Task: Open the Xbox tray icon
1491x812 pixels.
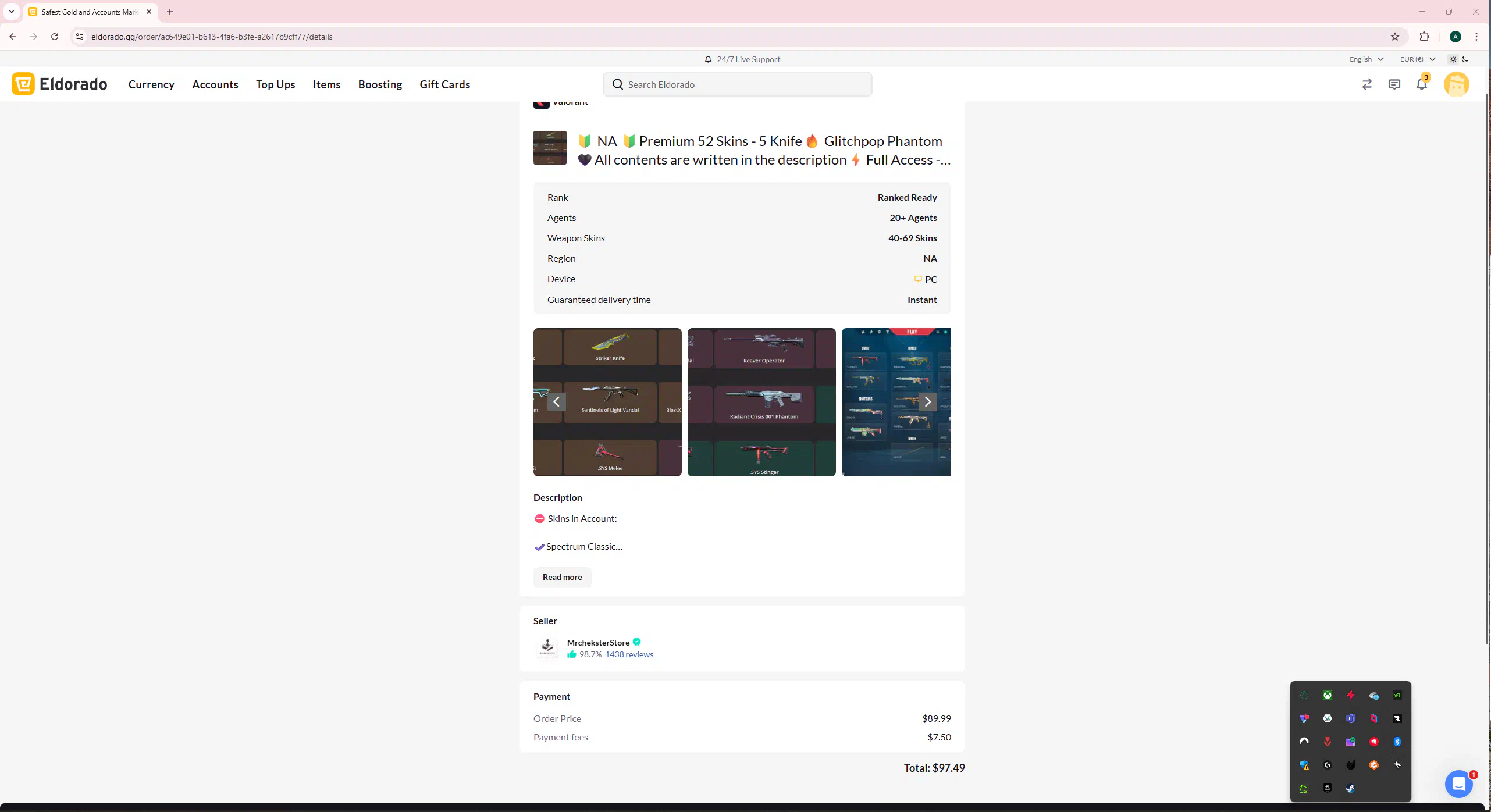Action: point(1327,695)
